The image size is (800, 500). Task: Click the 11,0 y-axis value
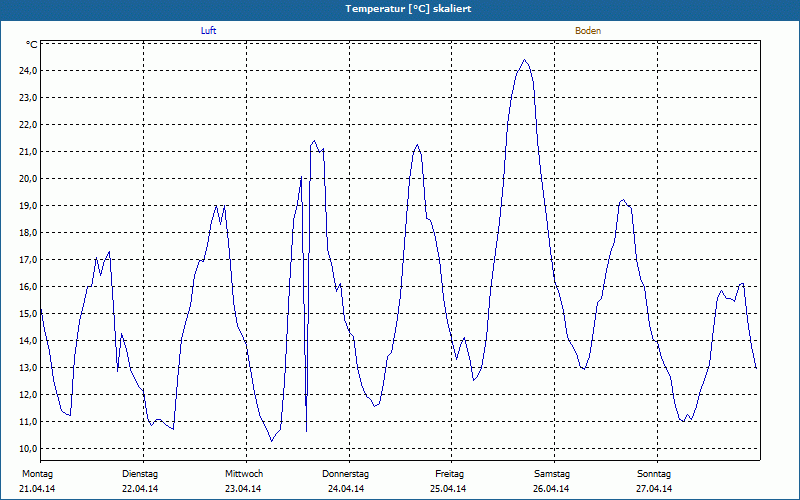28,422
